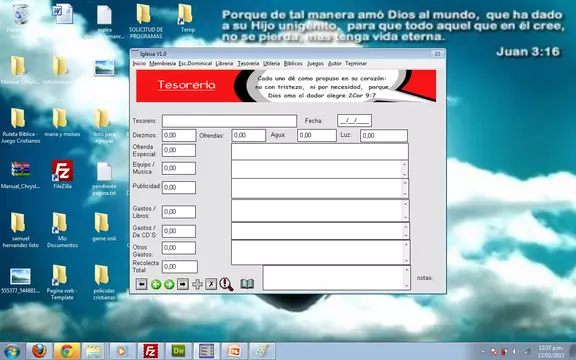The width and height of the screenshot is (576, 360).
Task: Focus the Recolecta Total amount field
Action: (180, 267)
